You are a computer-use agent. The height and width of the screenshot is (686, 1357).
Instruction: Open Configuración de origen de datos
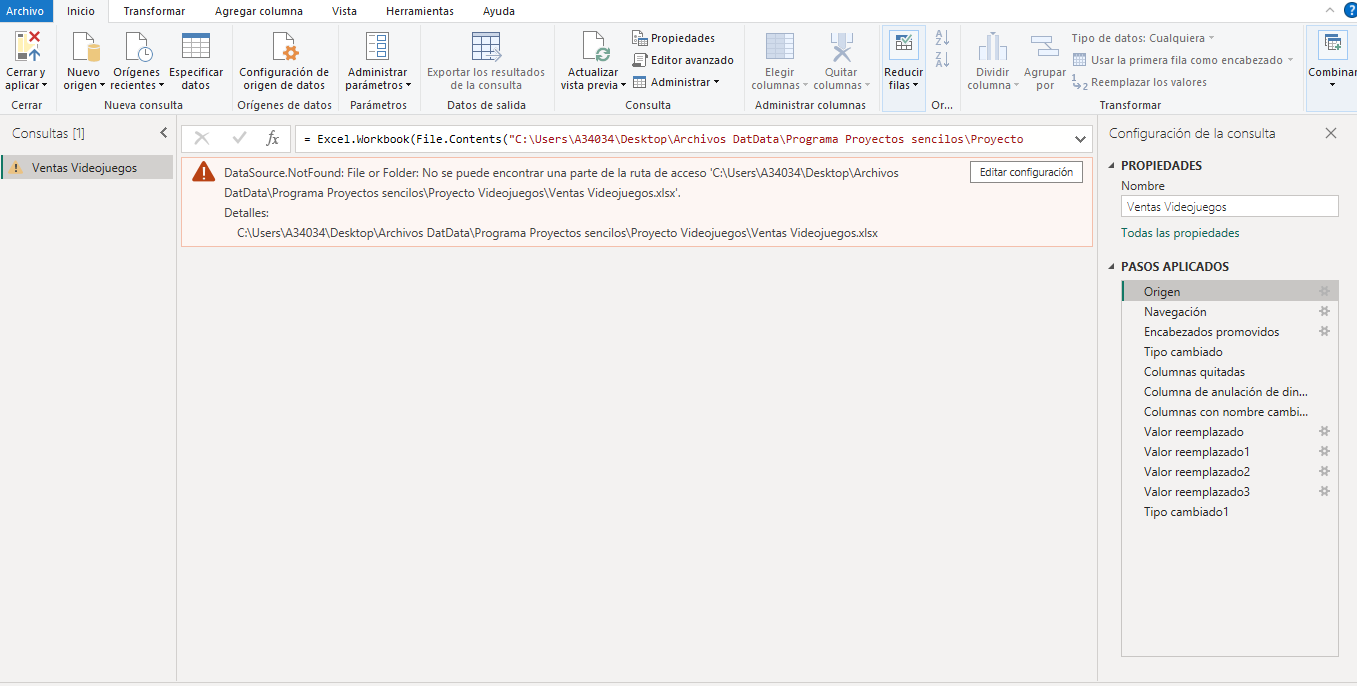284,47
